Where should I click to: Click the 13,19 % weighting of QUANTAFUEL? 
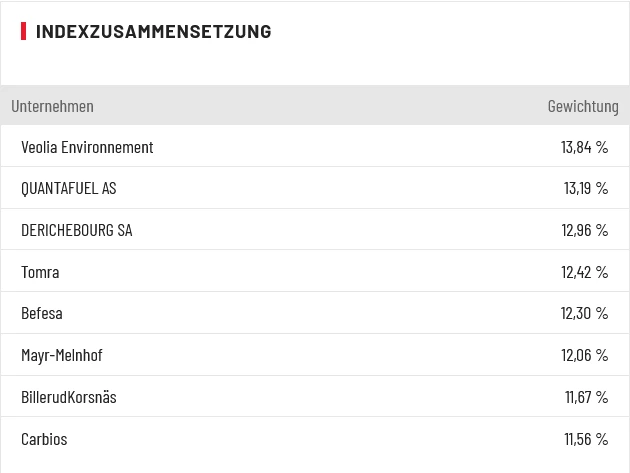[585, 188]
